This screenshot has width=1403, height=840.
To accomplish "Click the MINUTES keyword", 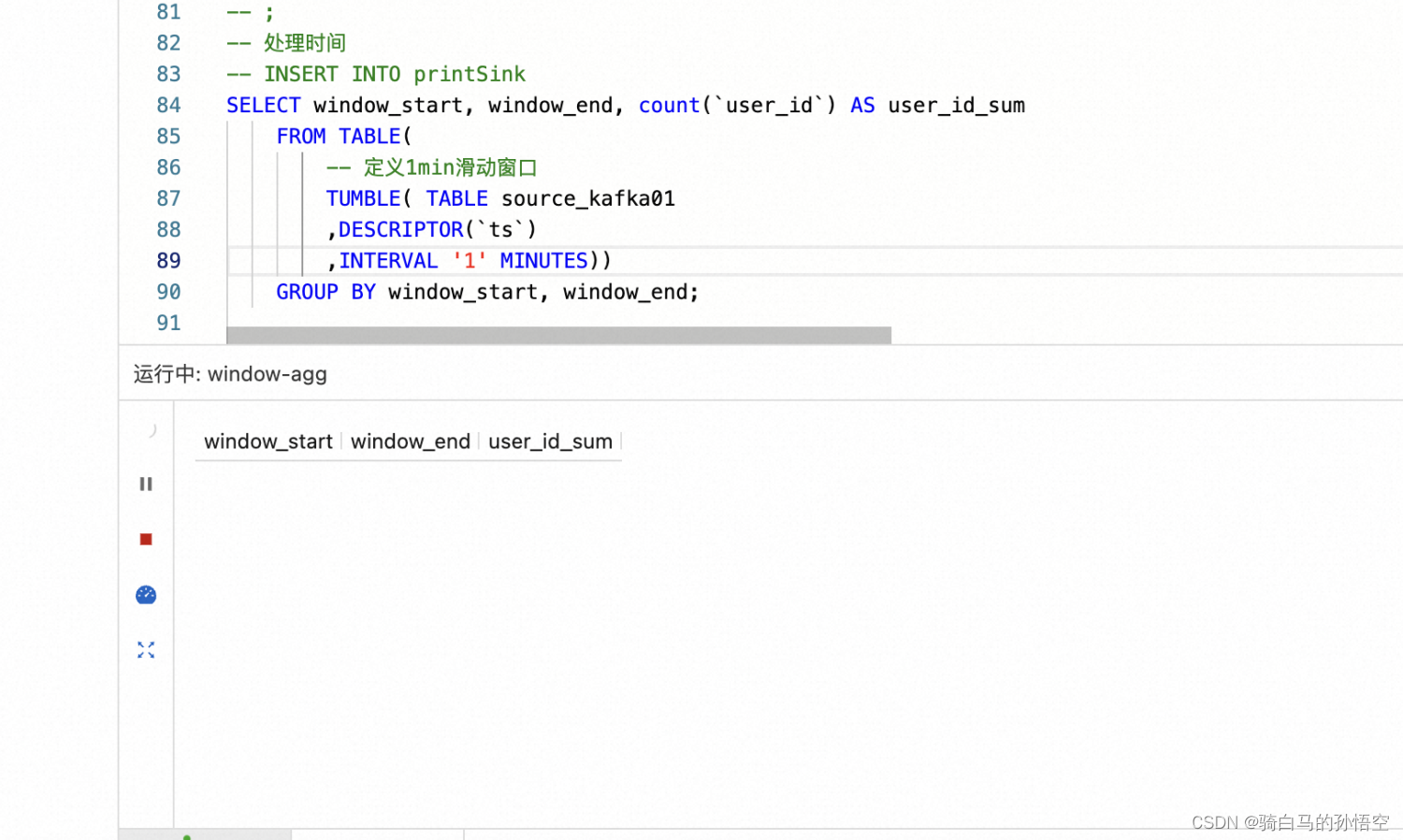I will (x=543, y=261).
